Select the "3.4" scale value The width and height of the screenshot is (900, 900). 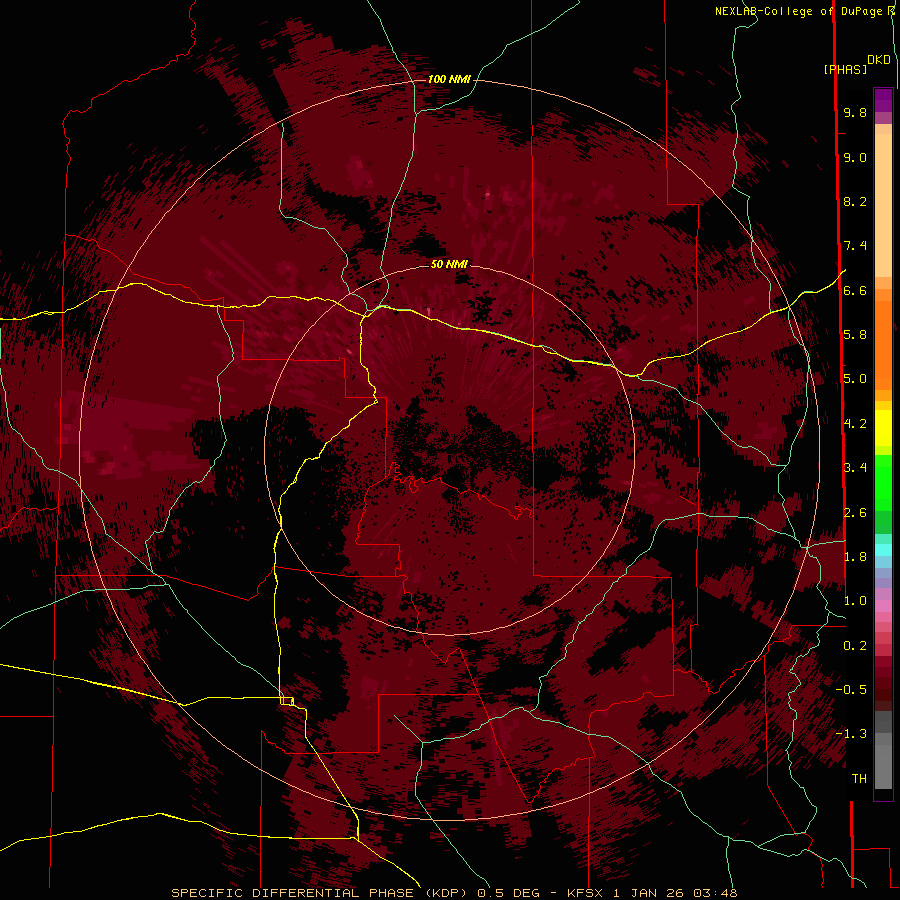tap(855, 468)
